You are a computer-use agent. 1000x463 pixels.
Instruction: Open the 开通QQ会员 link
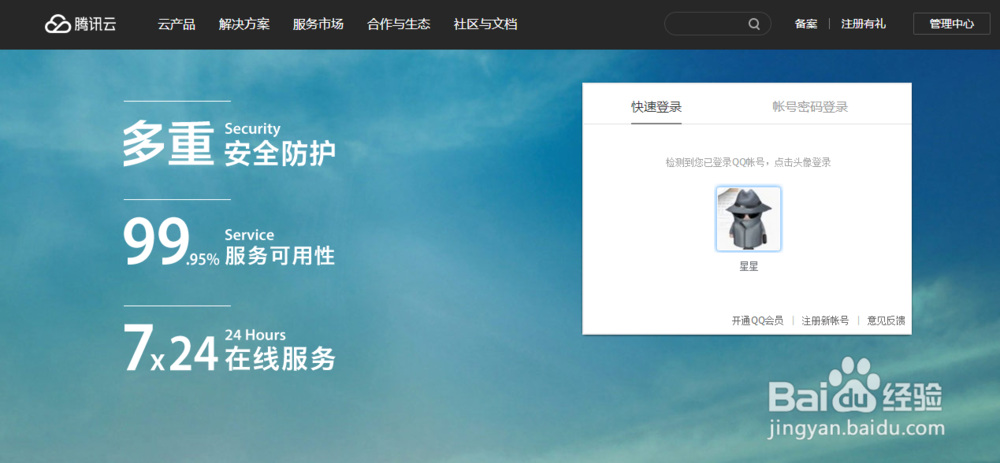click(x=758, y=320)
